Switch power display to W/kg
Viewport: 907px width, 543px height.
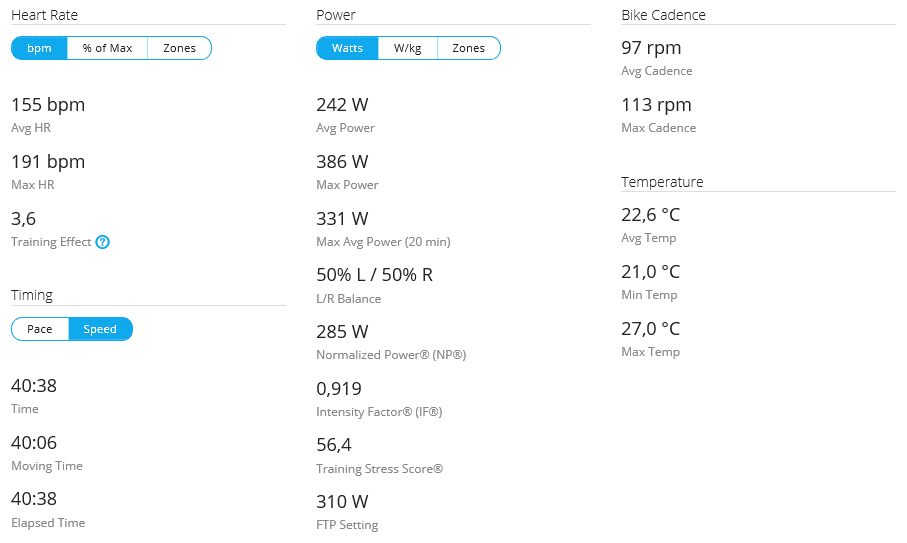(x=407, y=48)
